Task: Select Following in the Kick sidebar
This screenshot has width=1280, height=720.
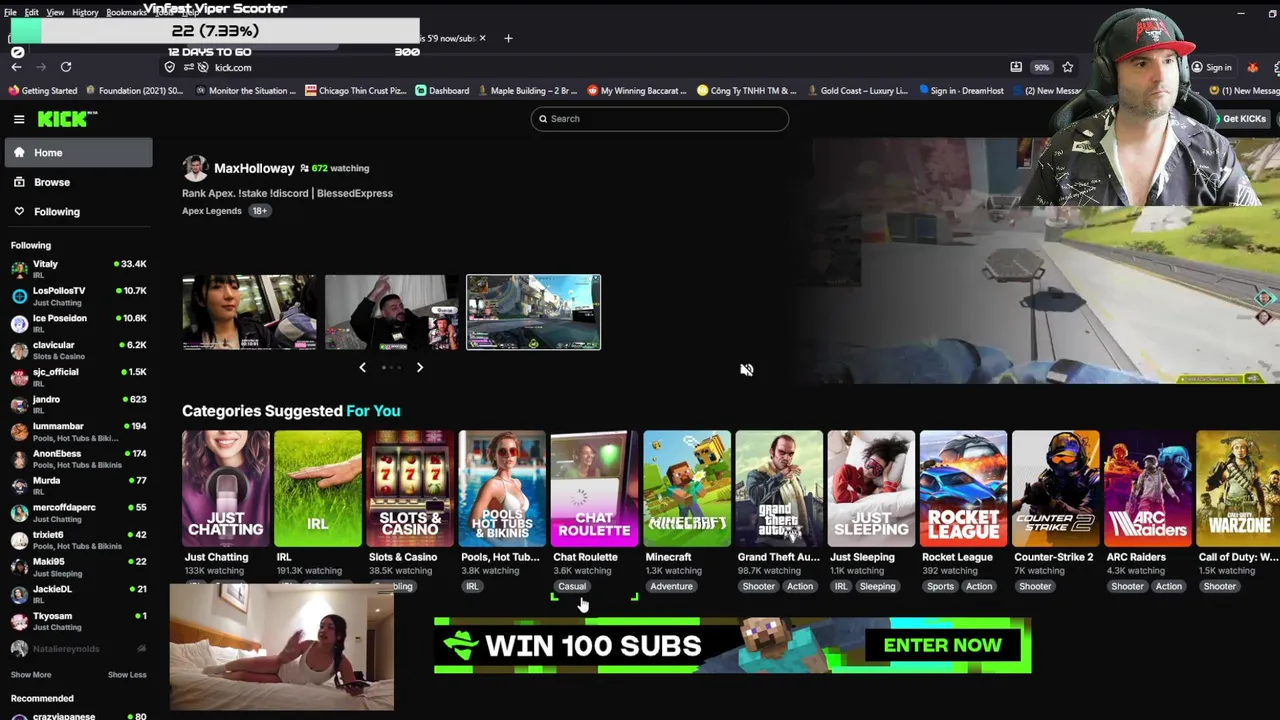Action: tap(79, 211)
